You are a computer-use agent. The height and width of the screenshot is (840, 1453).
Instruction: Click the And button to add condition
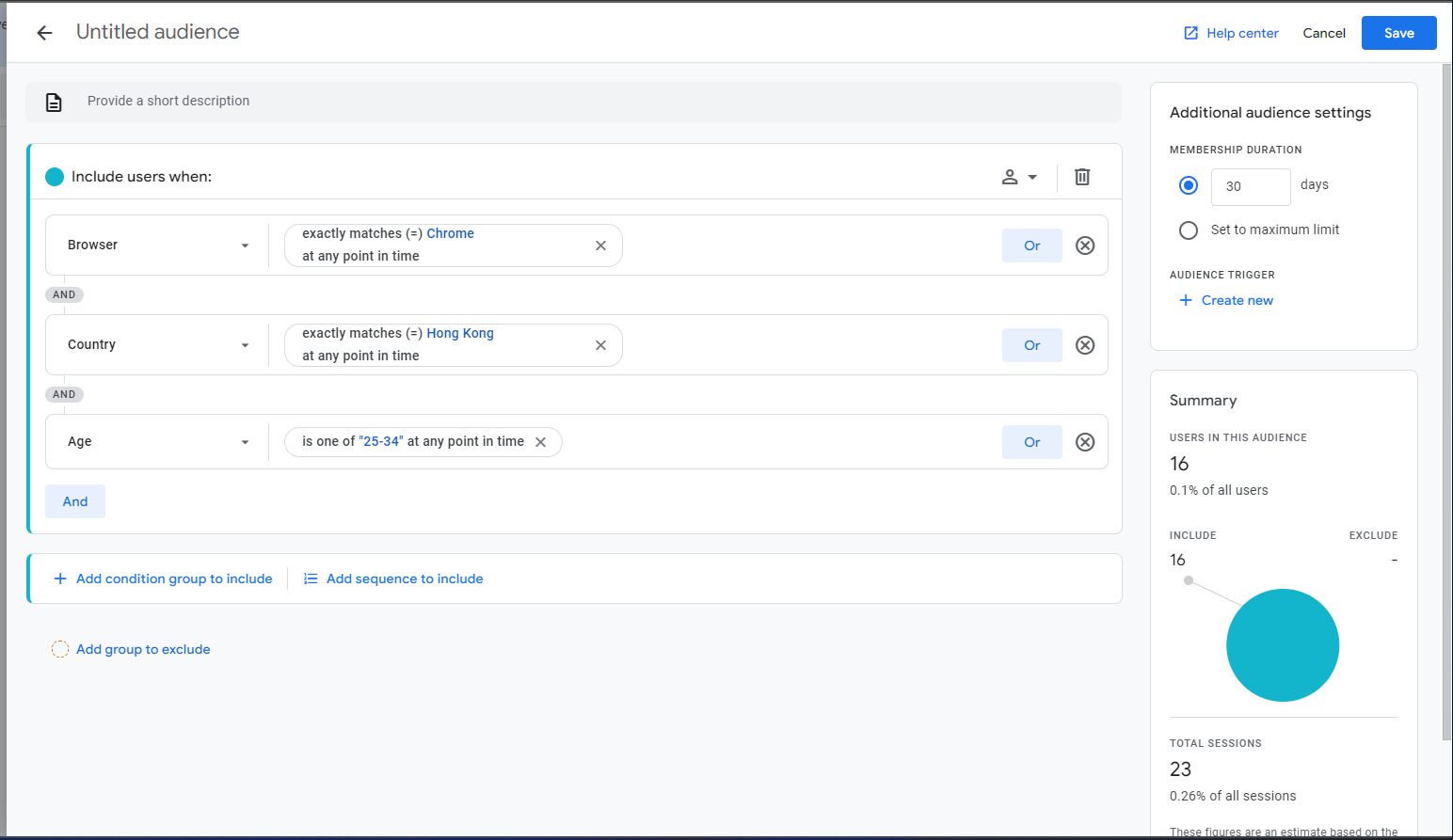75,501
